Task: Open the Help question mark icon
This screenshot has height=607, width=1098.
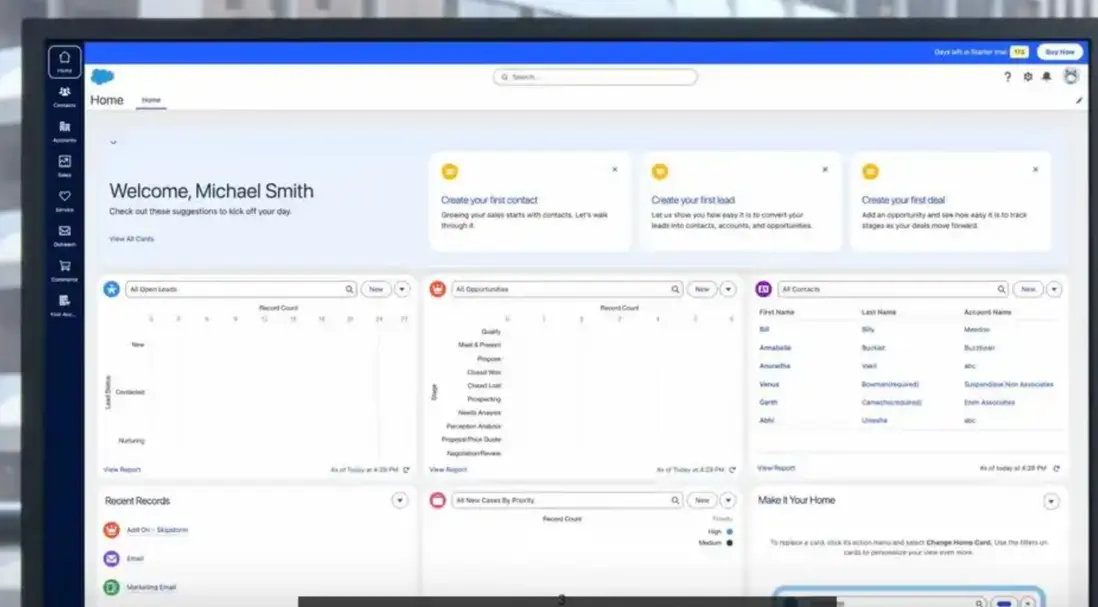Action: click(x=1008, y=77)
